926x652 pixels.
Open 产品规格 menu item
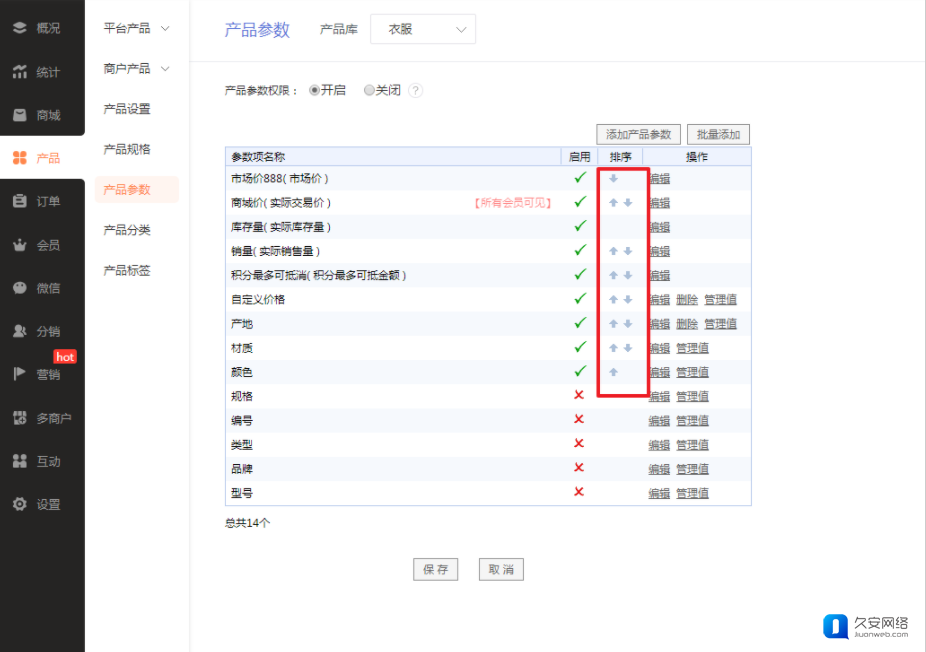click(127, 149)
